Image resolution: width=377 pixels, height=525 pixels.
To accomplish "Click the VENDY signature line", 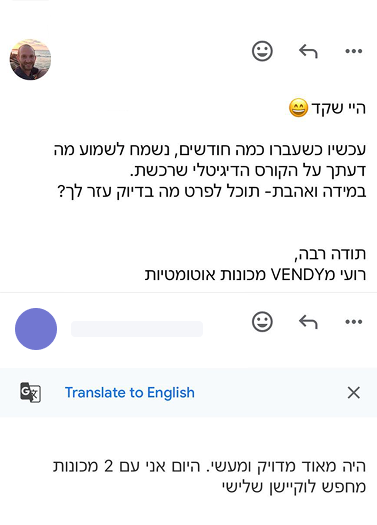I will 255,275.
